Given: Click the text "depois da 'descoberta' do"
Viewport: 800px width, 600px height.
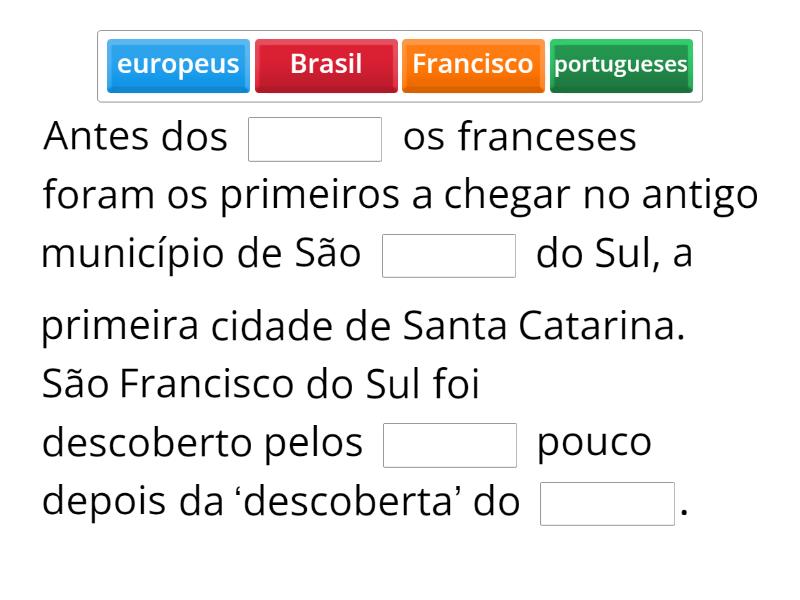Looking at the screenshot, I should [281, 502].
